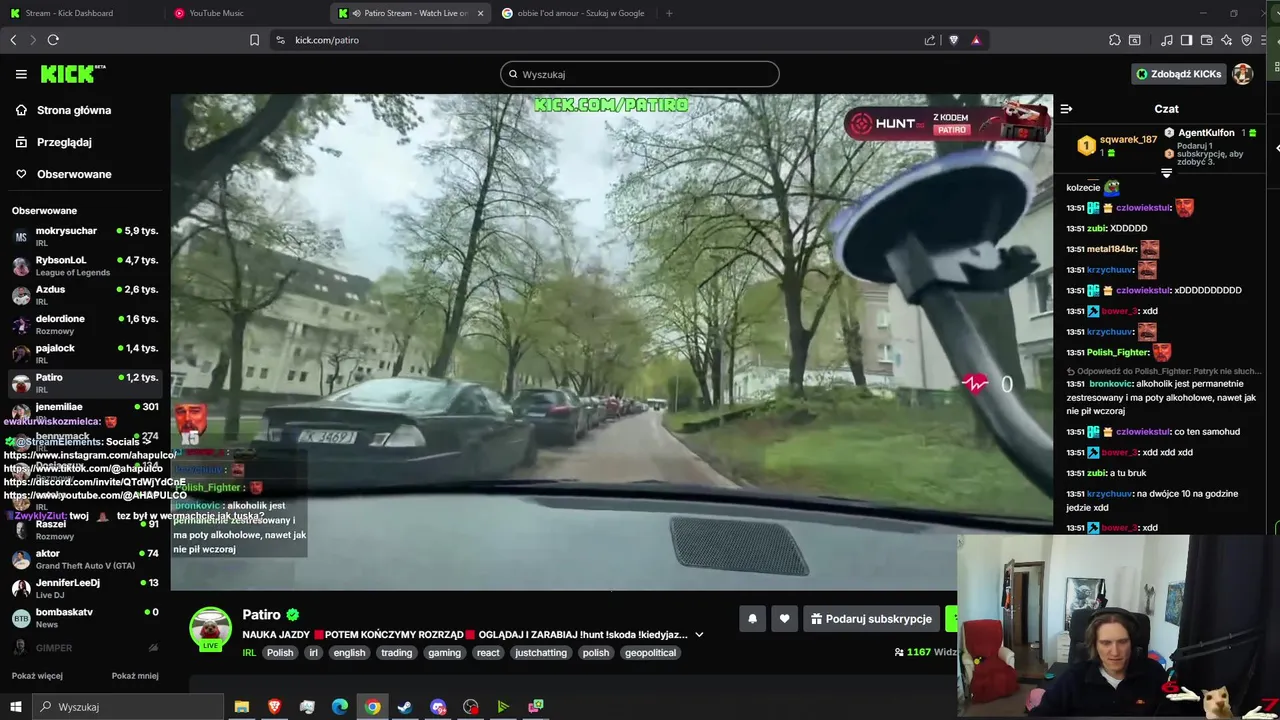
Task: Select Patiro channel in followed list
Action: coord(85,383)
